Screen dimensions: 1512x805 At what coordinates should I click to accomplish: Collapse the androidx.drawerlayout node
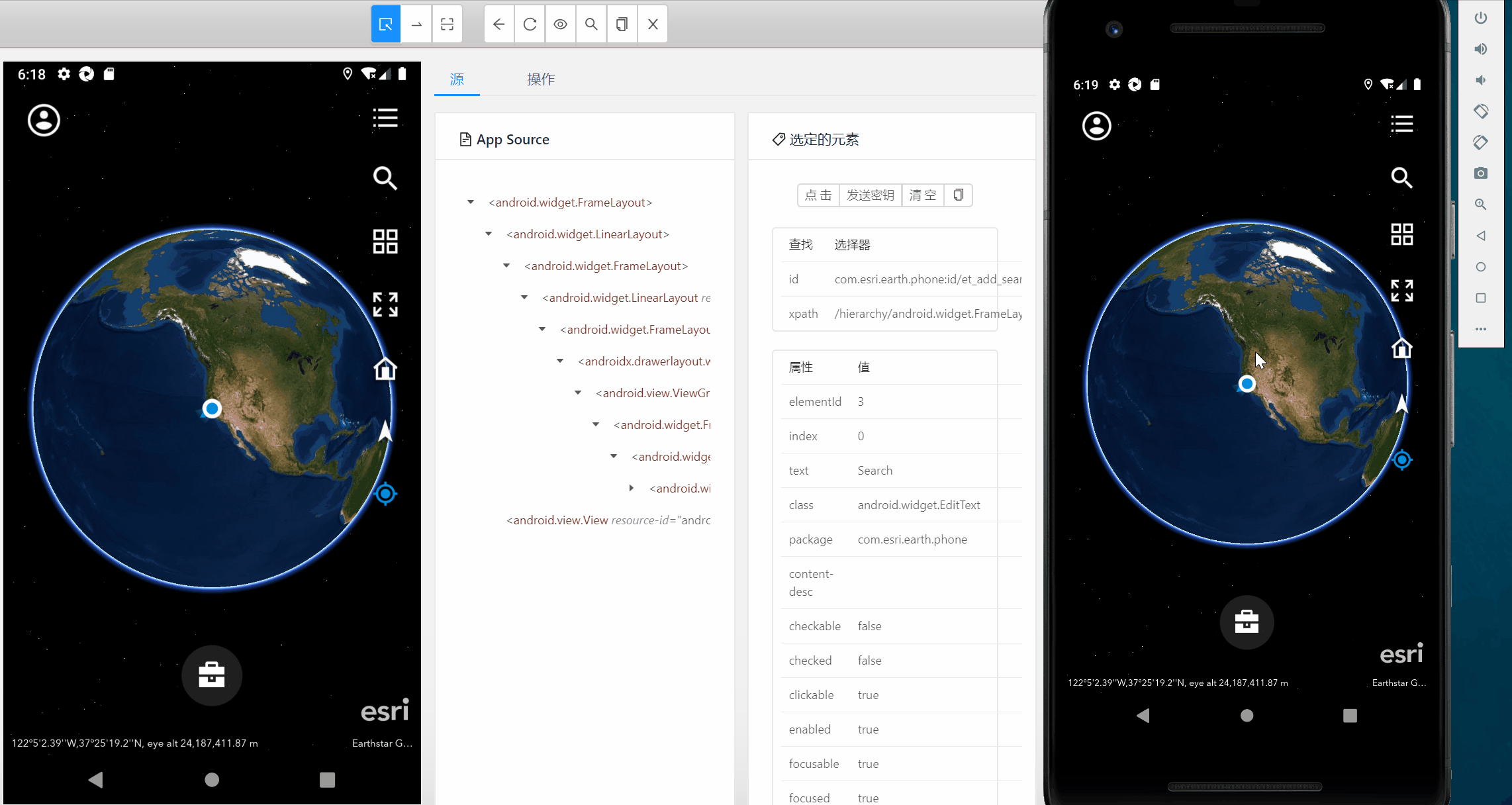click(560, 361)
